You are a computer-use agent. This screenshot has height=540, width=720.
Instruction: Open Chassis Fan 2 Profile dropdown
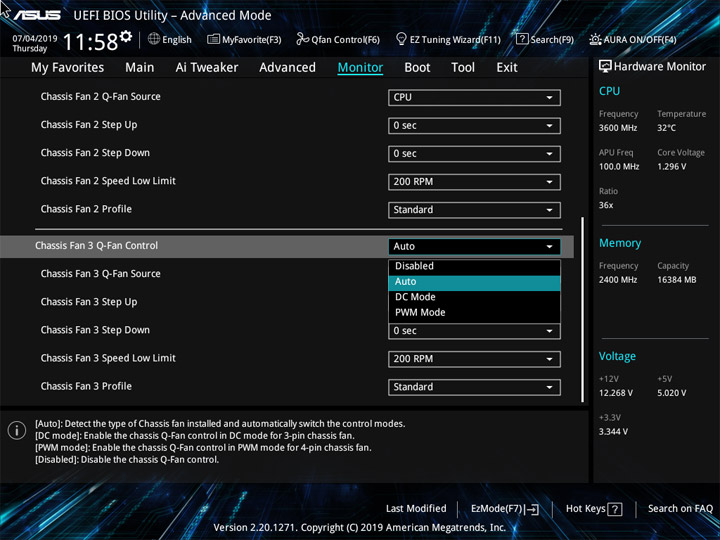[x=474, y=210]
